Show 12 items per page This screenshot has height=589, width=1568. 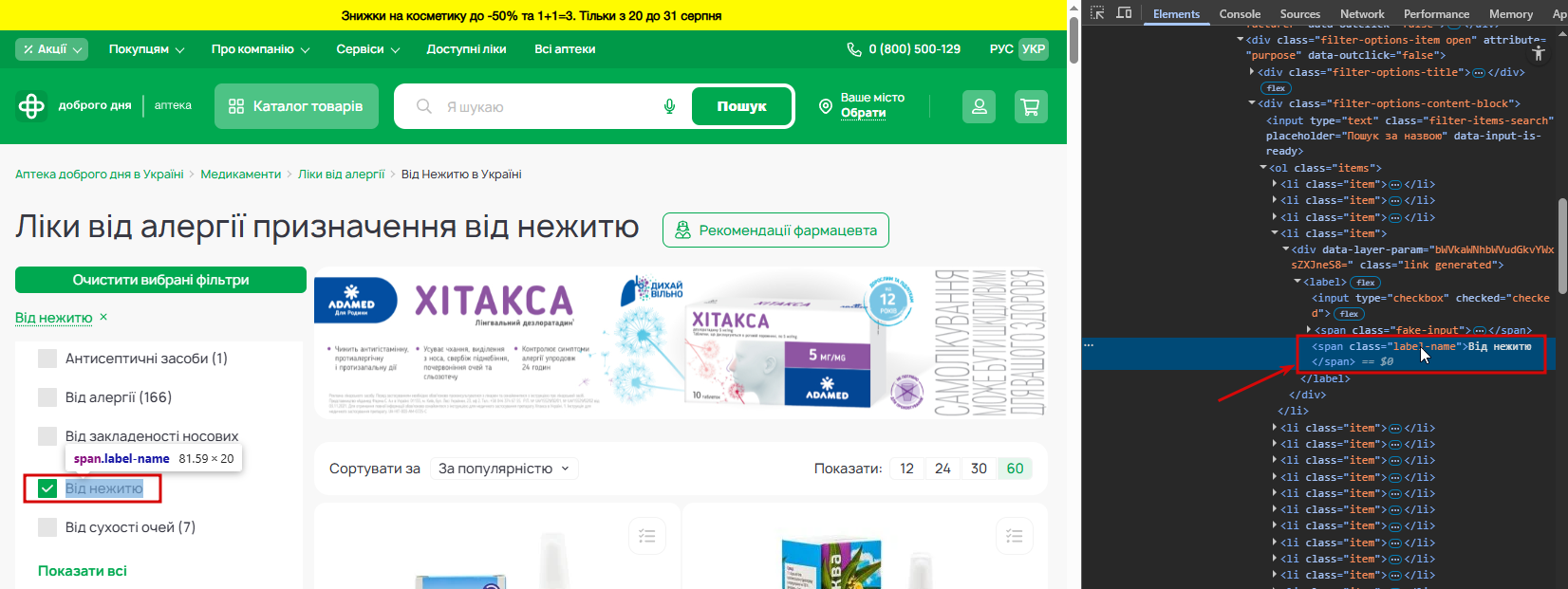tap(906, 469)
